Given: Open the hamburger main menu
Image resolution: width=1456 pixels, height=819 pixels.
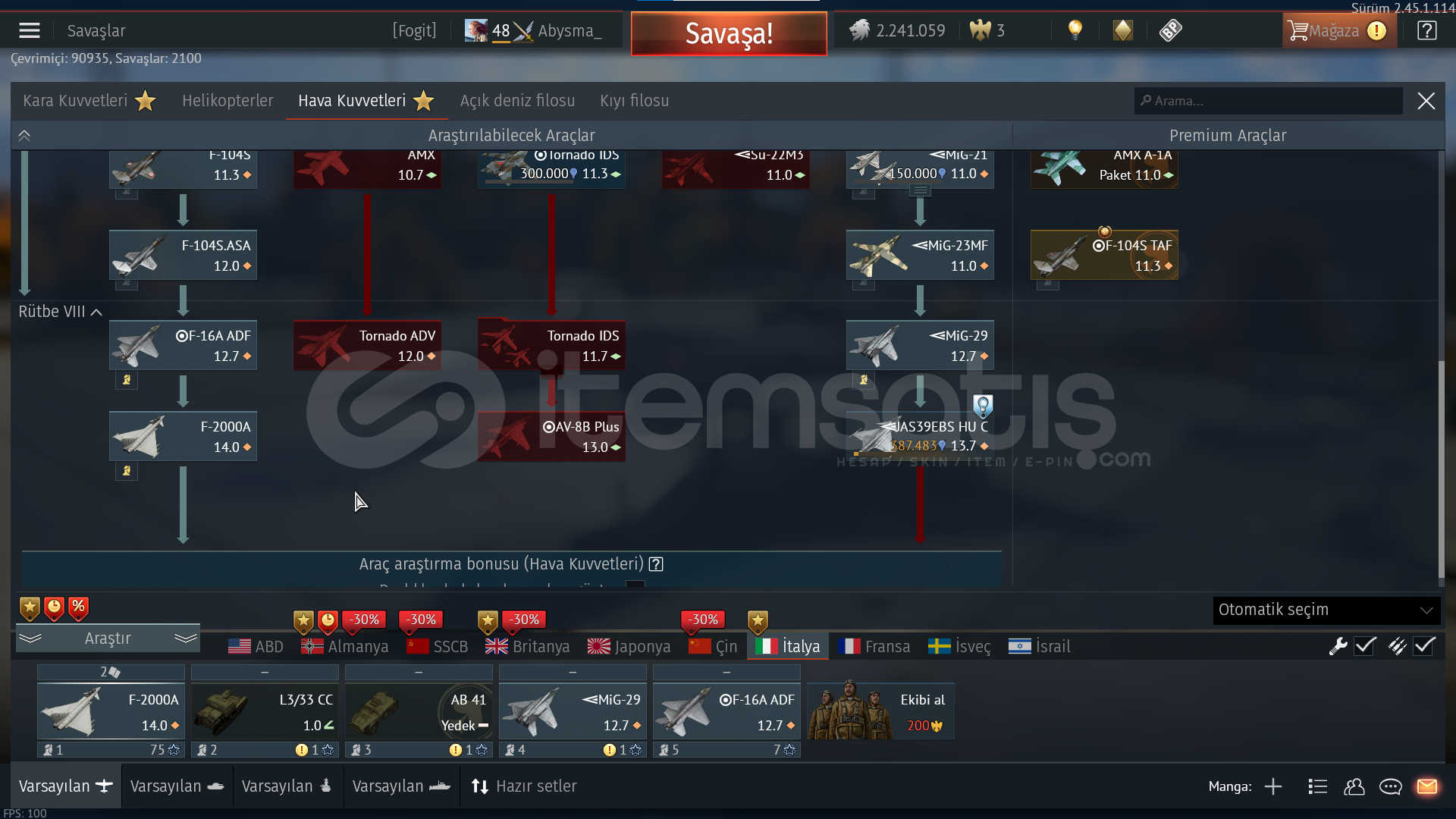Looking at the screenshot, I should click(30, 30).
